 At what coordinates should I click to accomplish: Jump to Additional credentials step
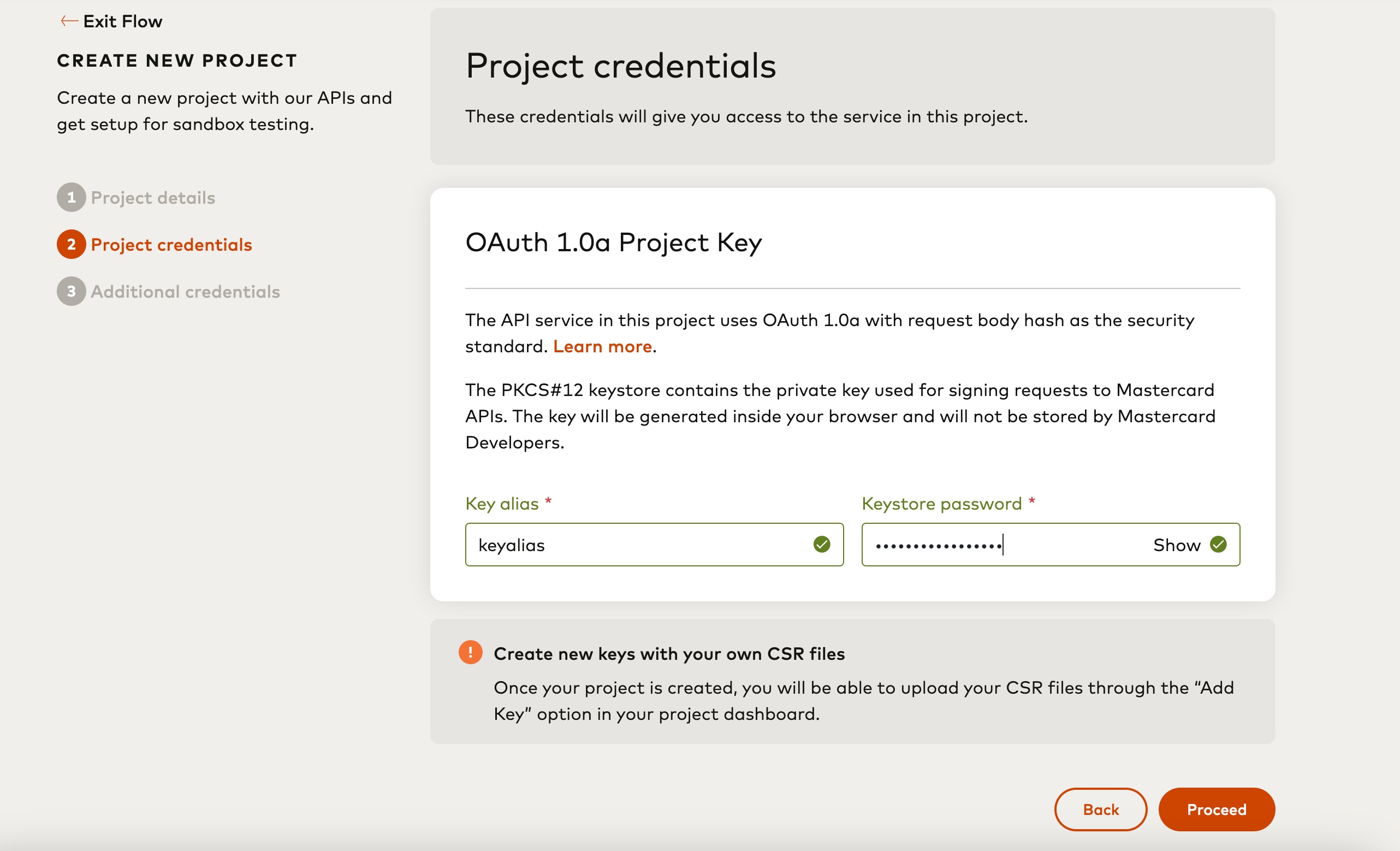click(x=185, y=292)
